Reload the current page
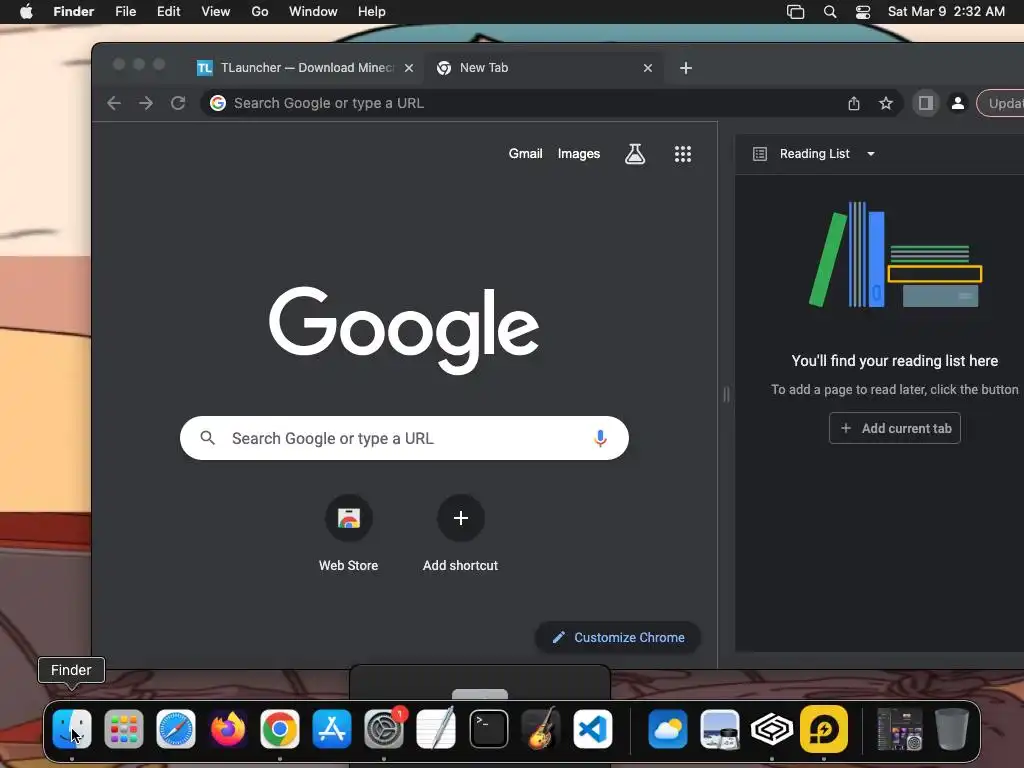This screenshot has width=1024, height=768. pos(178,103)
